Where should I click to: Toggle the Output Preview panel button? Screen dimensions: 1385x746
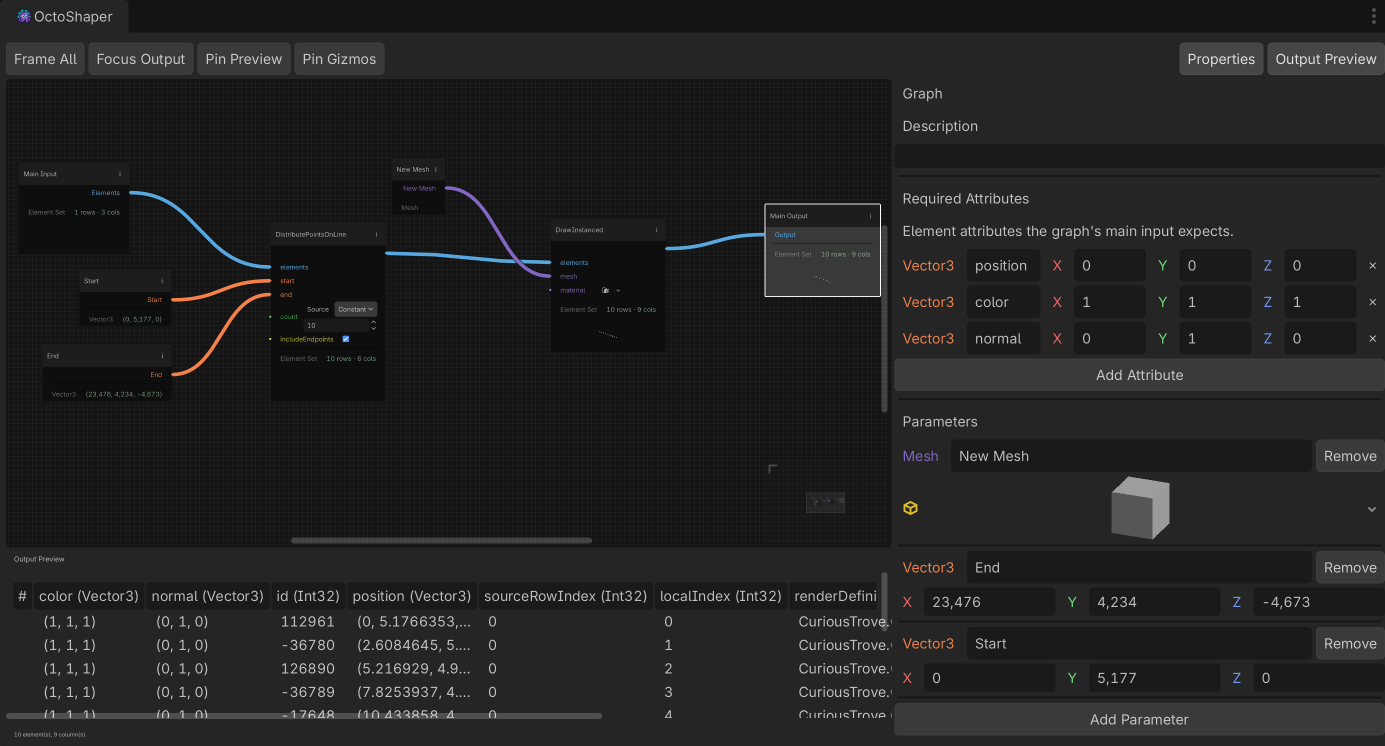tap(1326, 59)
